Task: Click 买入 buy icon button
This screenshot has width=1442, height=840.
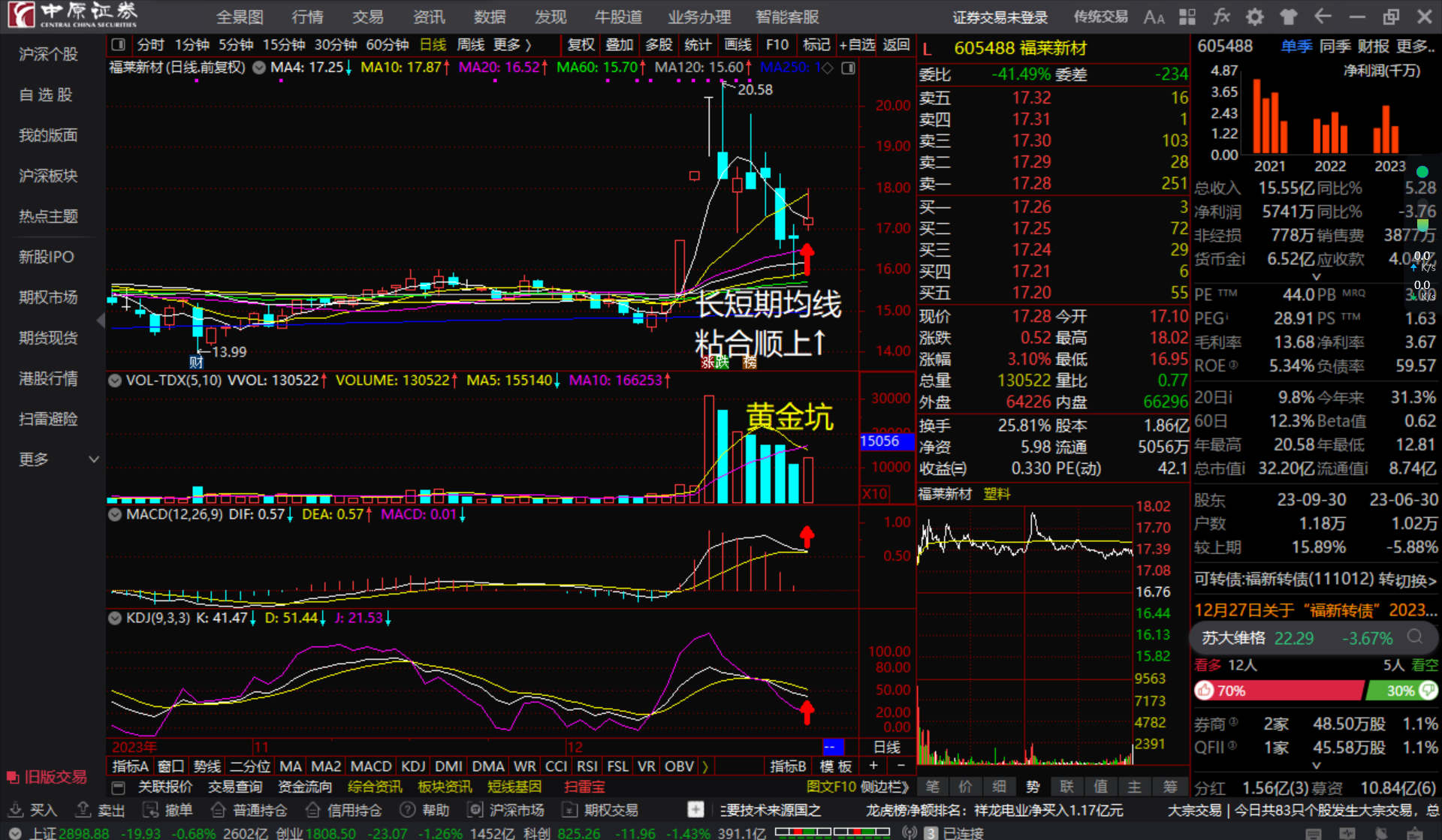Action: pos(32,810)
